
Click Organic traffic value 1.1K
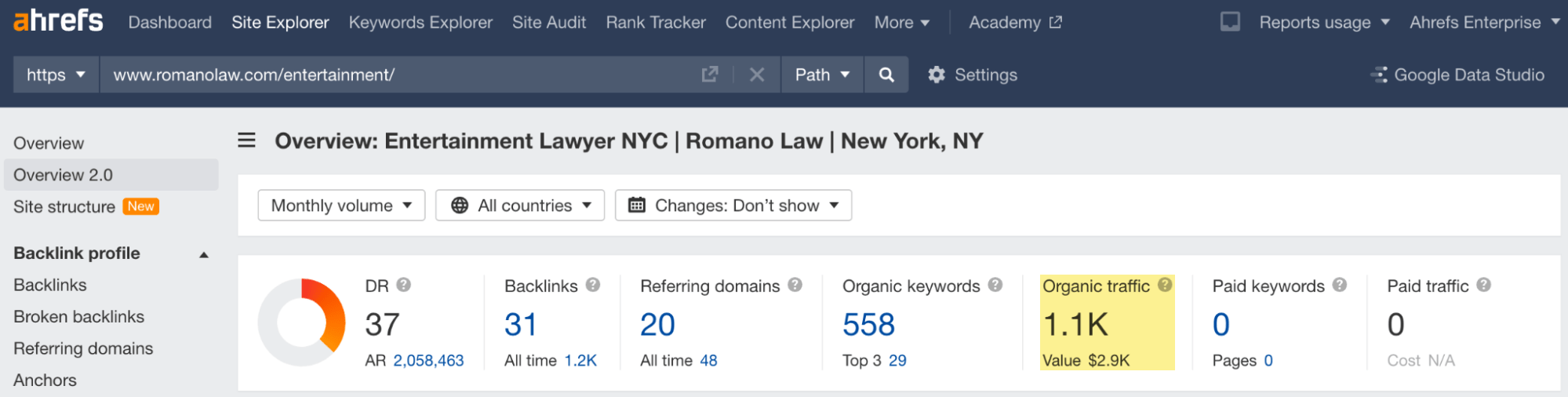pos(1075,324)
